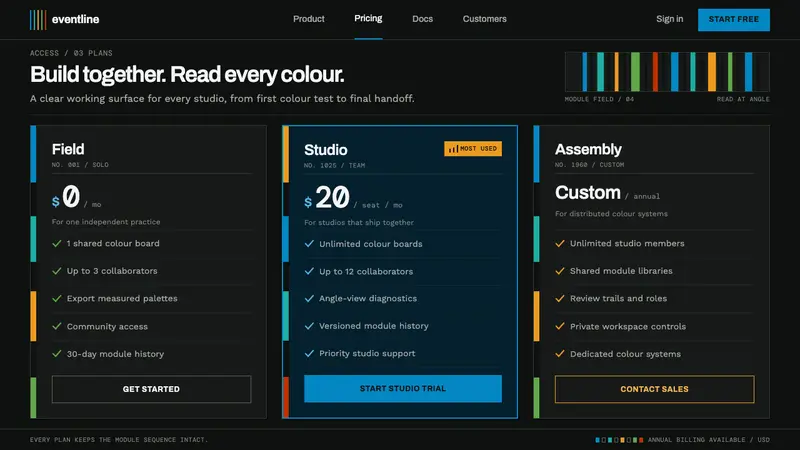The width and height of the screenshot is (800, 450).
Task: Click checkmark beside Up to 12 collaborators
Action: [x=309, y=271]
